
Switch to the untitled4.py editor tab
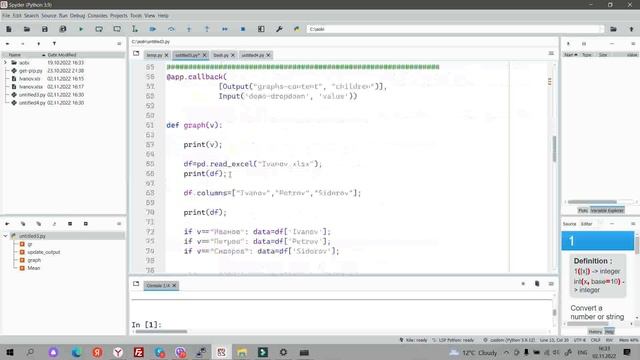tap(253, 55)
